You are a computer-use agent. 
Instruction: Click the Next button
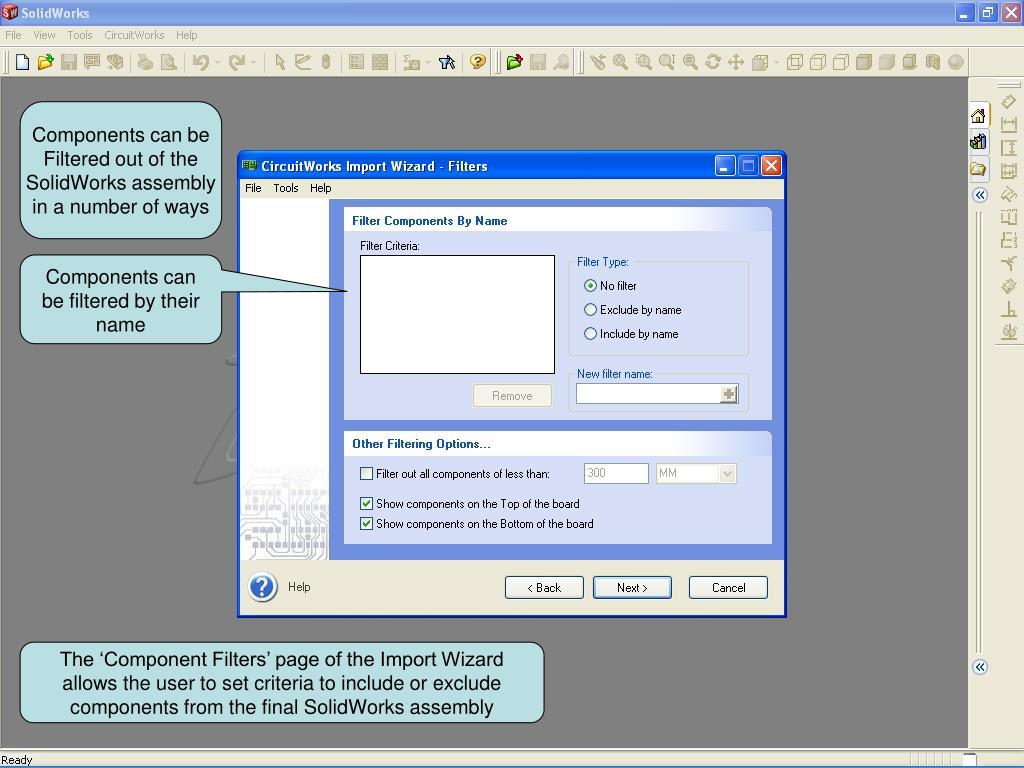(632, 588)
